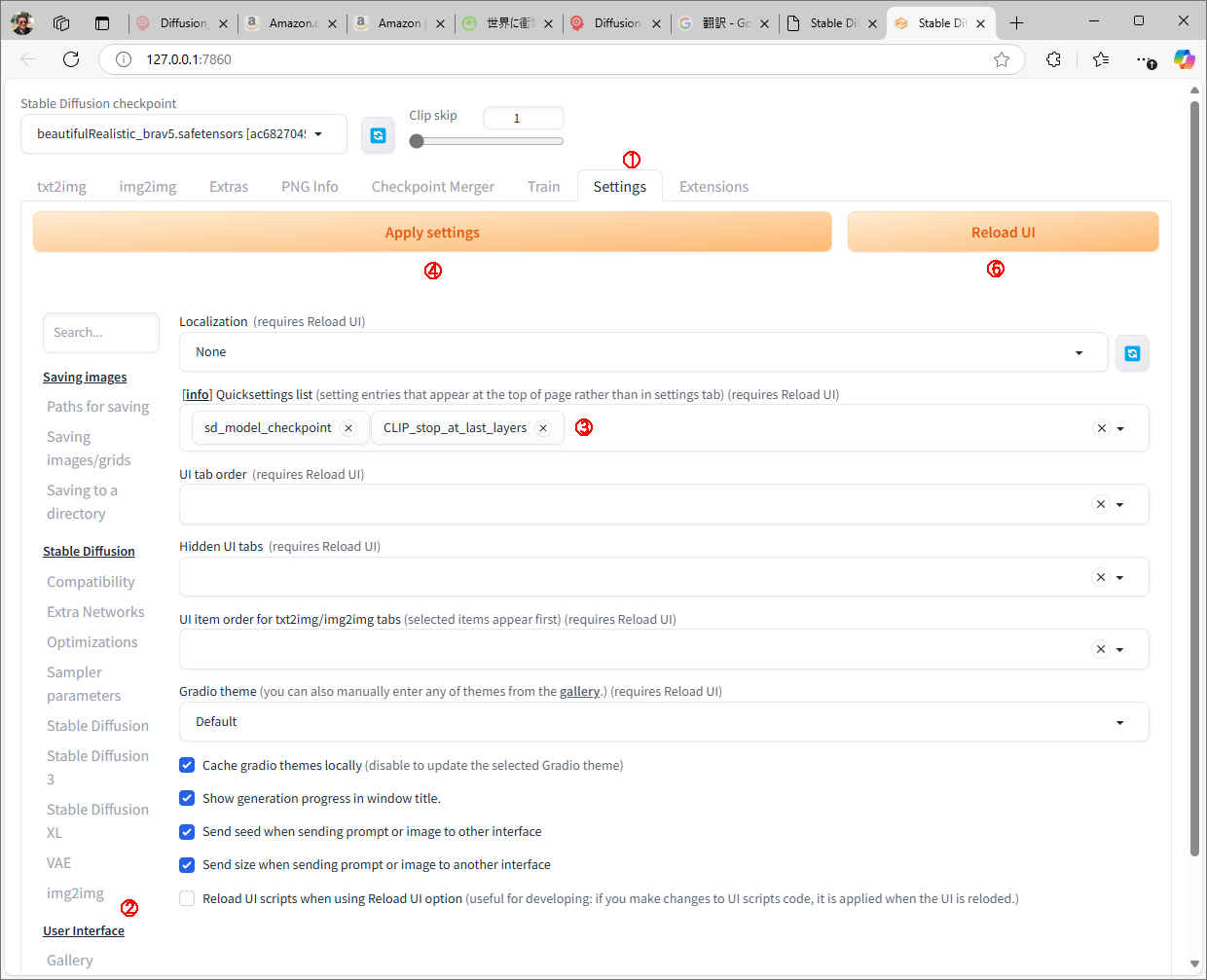The image size is (1207, 980).
Task: Disable Cache gradio themes locally
Action: [x=187, y=766]
